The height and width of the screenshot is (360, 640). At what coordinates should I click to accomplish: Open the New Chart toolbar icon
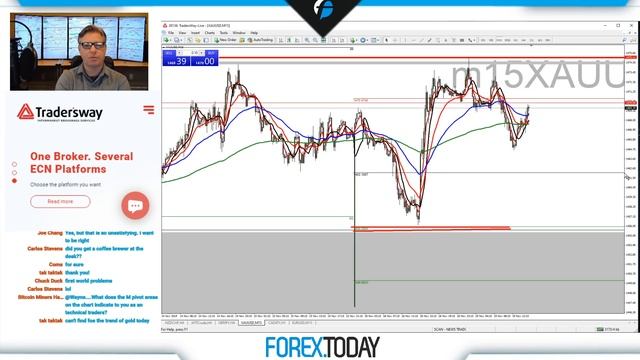click(x=166, y=40)
